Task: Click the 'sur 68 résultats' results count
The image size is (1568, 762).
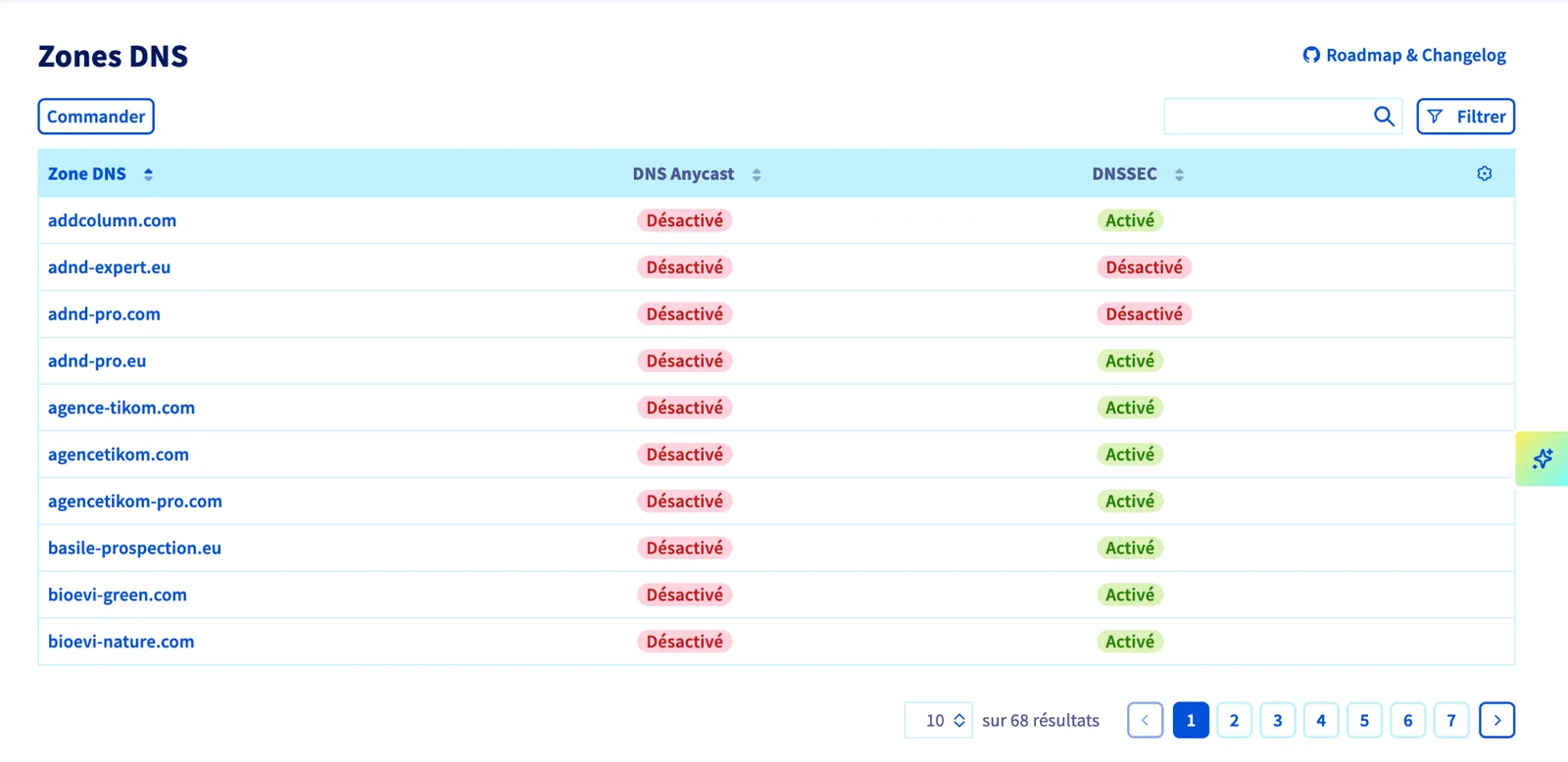Action: (x=1041, y=721)
